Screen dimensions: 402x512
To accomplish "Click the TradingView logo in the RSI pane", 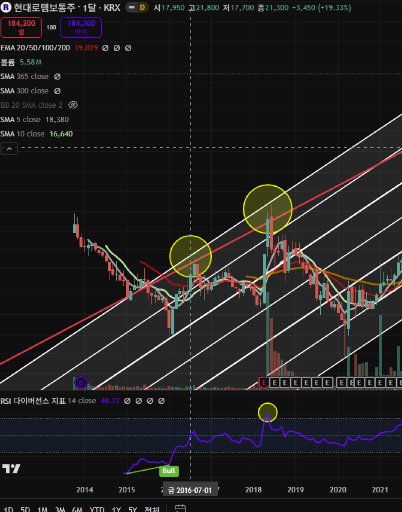I will tap(11, 469).
